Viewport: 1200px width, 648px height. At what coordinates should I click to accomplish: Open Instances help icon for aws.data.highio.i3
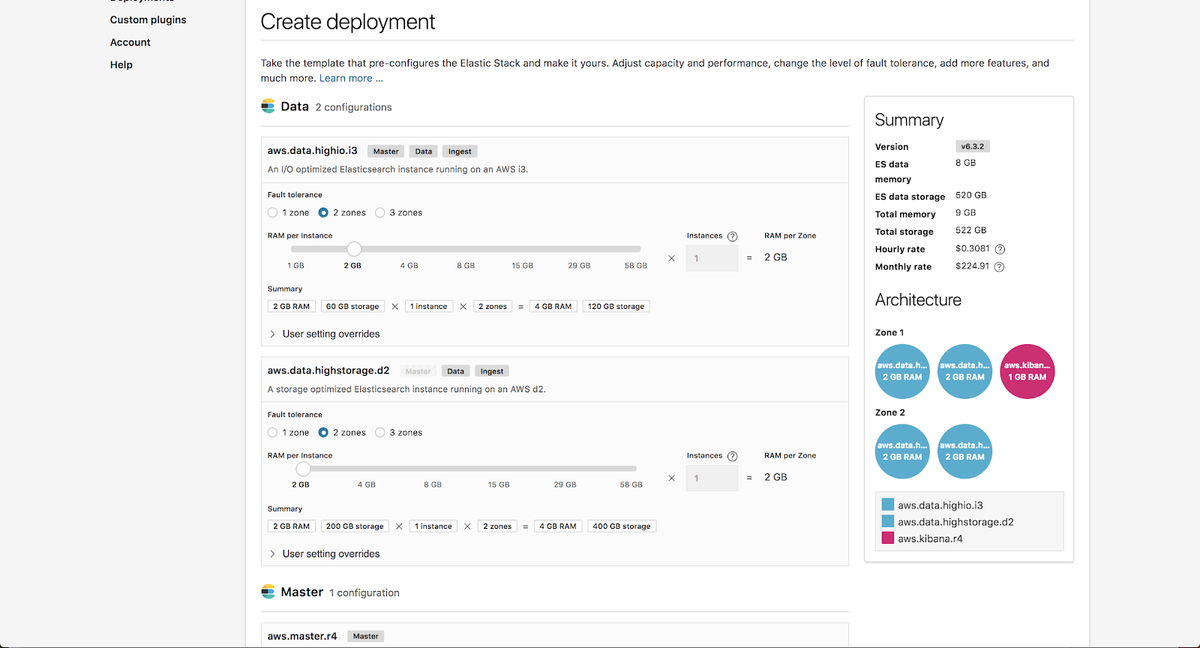coord(732,236)
